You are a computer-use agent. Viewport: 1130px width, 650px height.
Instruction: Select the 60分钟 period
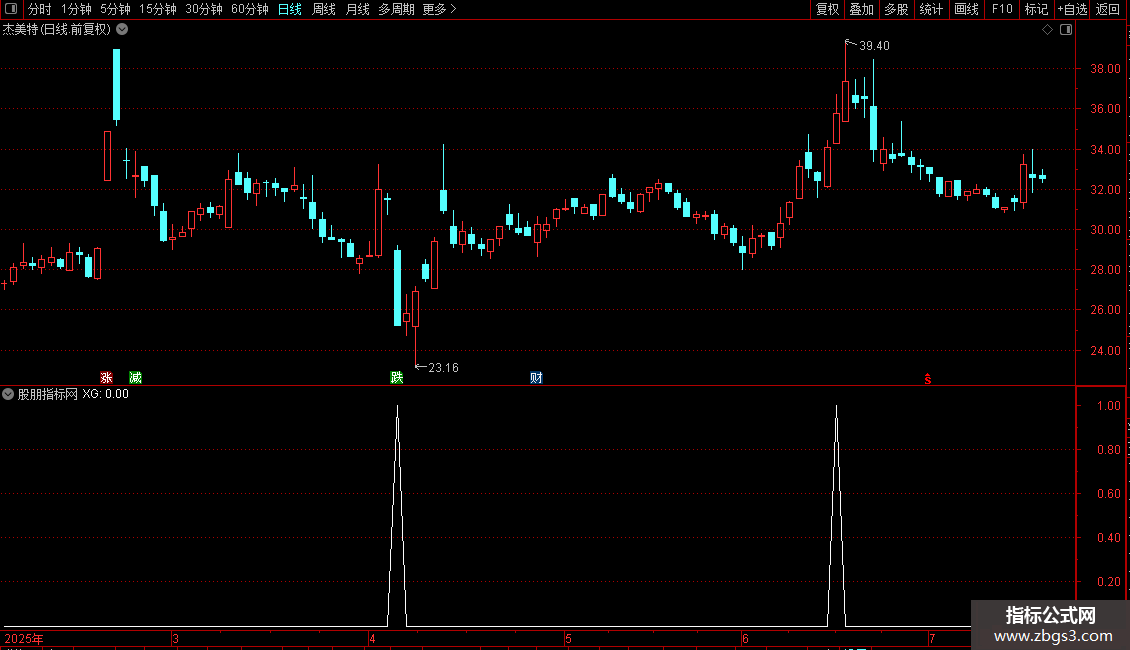point(250,9)
